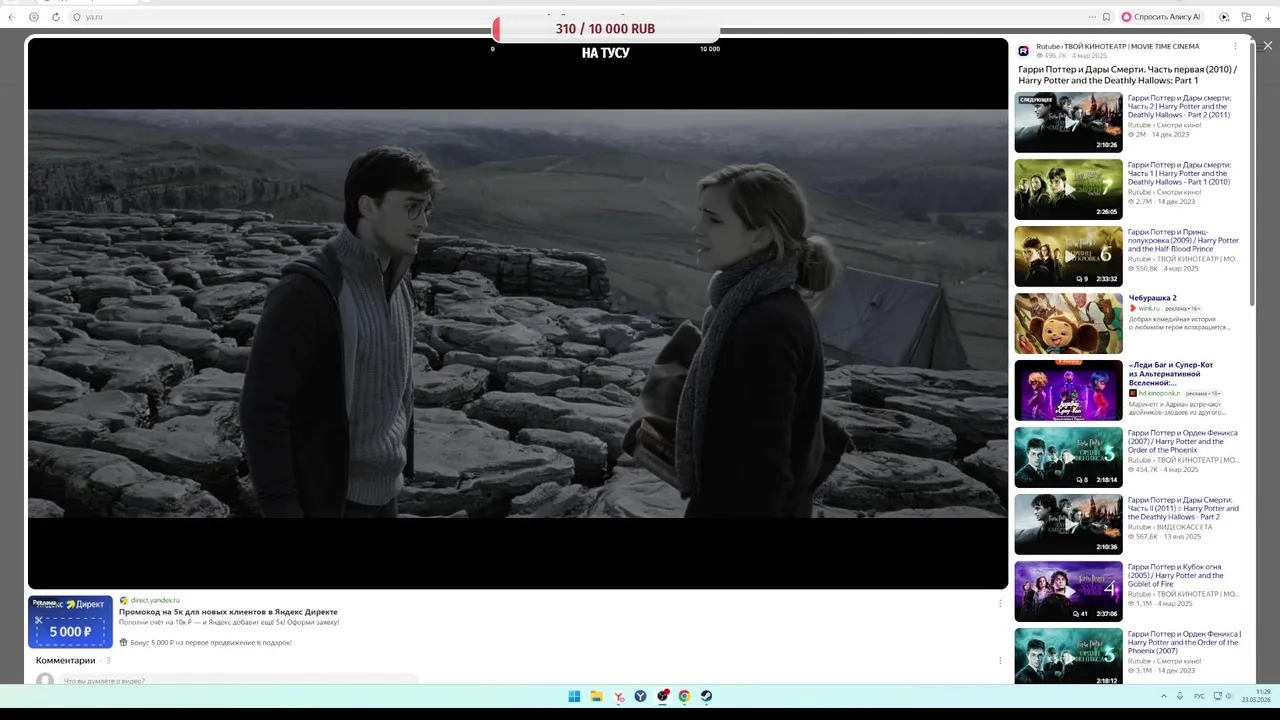Click the user avatar beside the comment field
Image resolution: width=1280 pixels, height=720 pixels.
(x=45, y=680)
